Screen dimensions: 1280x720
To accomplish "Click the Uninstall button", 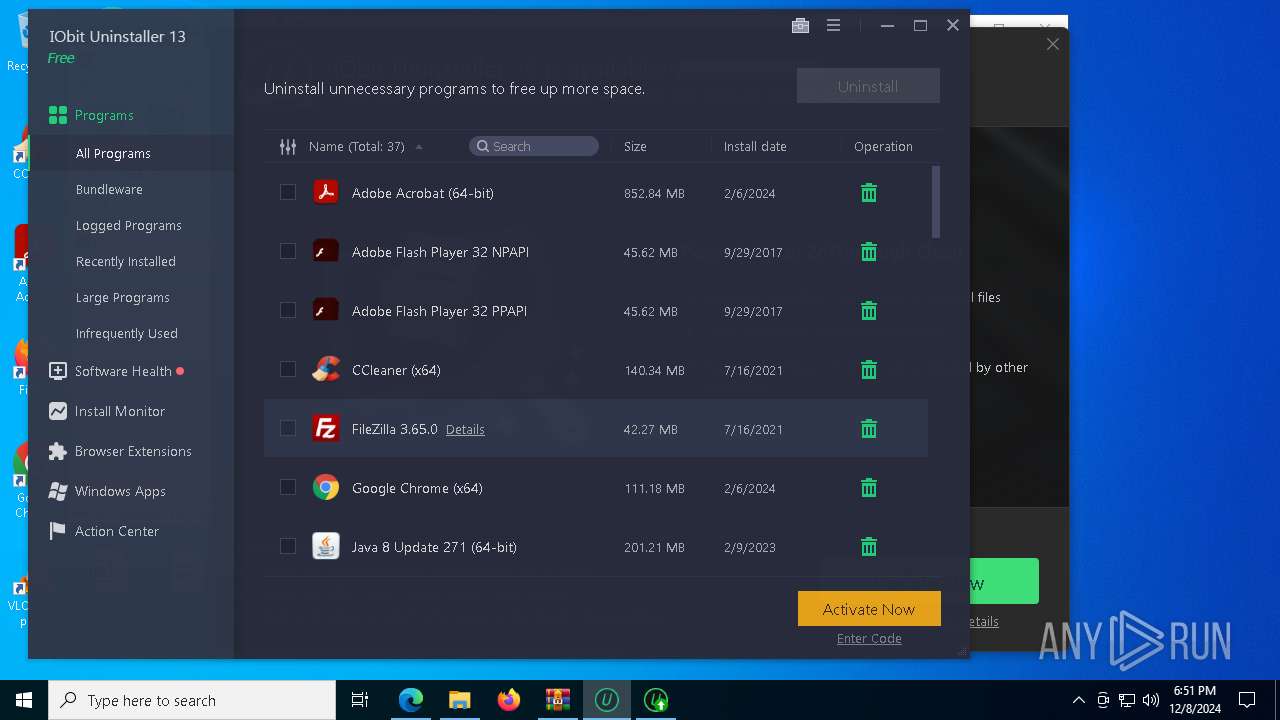I will pyautogui.click(x=868, y=86).
